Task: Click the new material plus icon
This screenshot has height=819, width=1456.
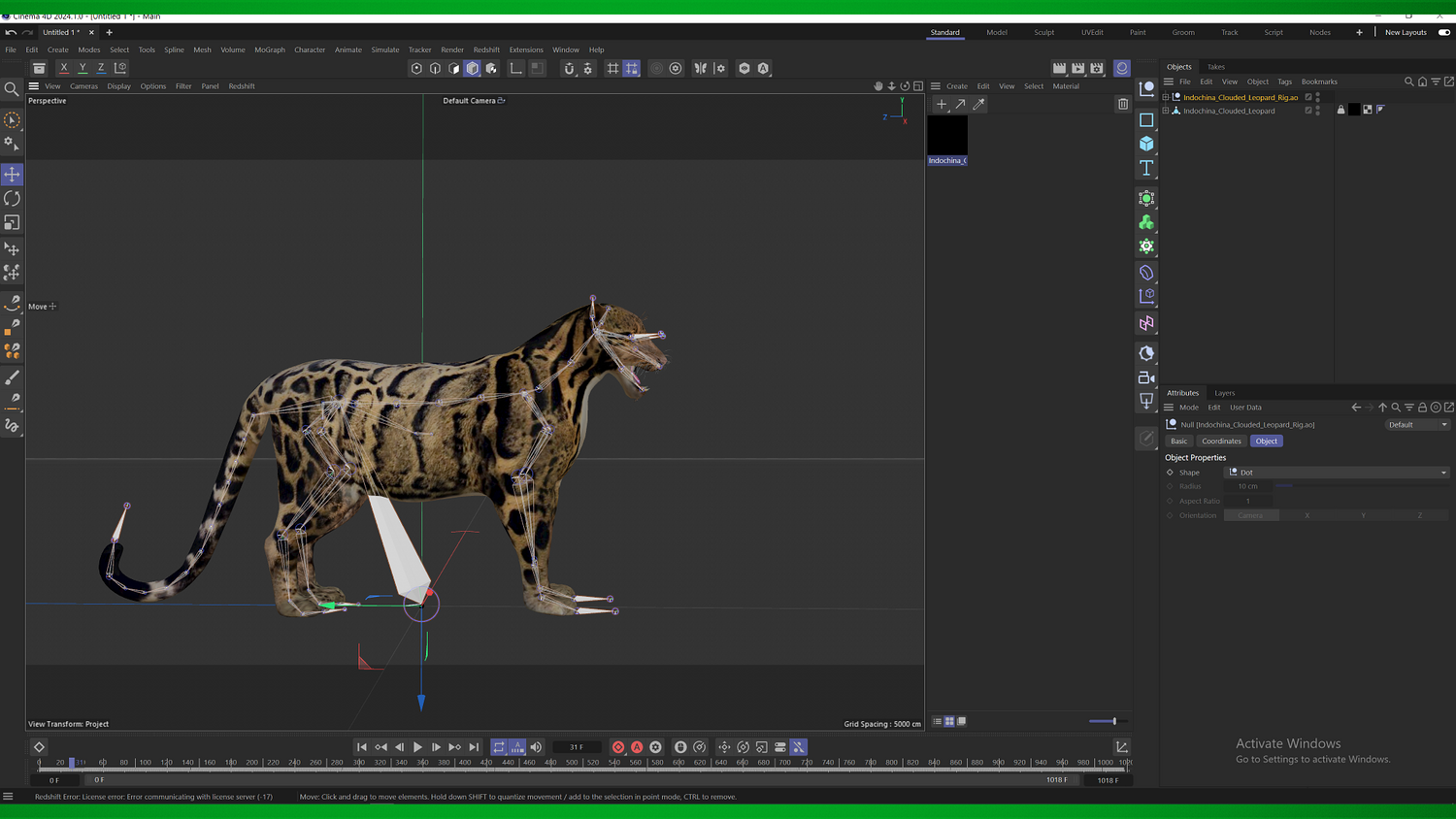Action: (x=941, y=104)
